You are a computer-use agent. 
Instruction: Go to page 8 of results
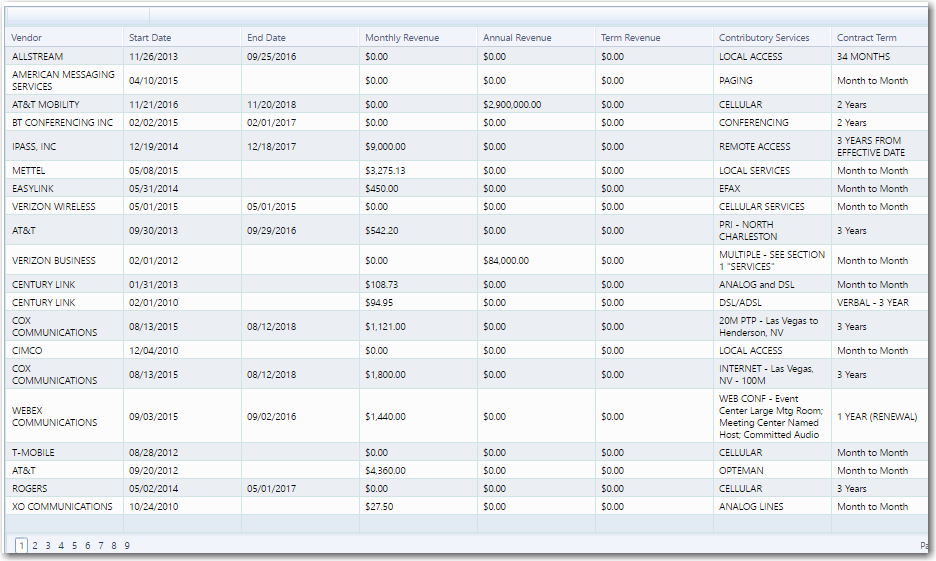tap(113, 545)
